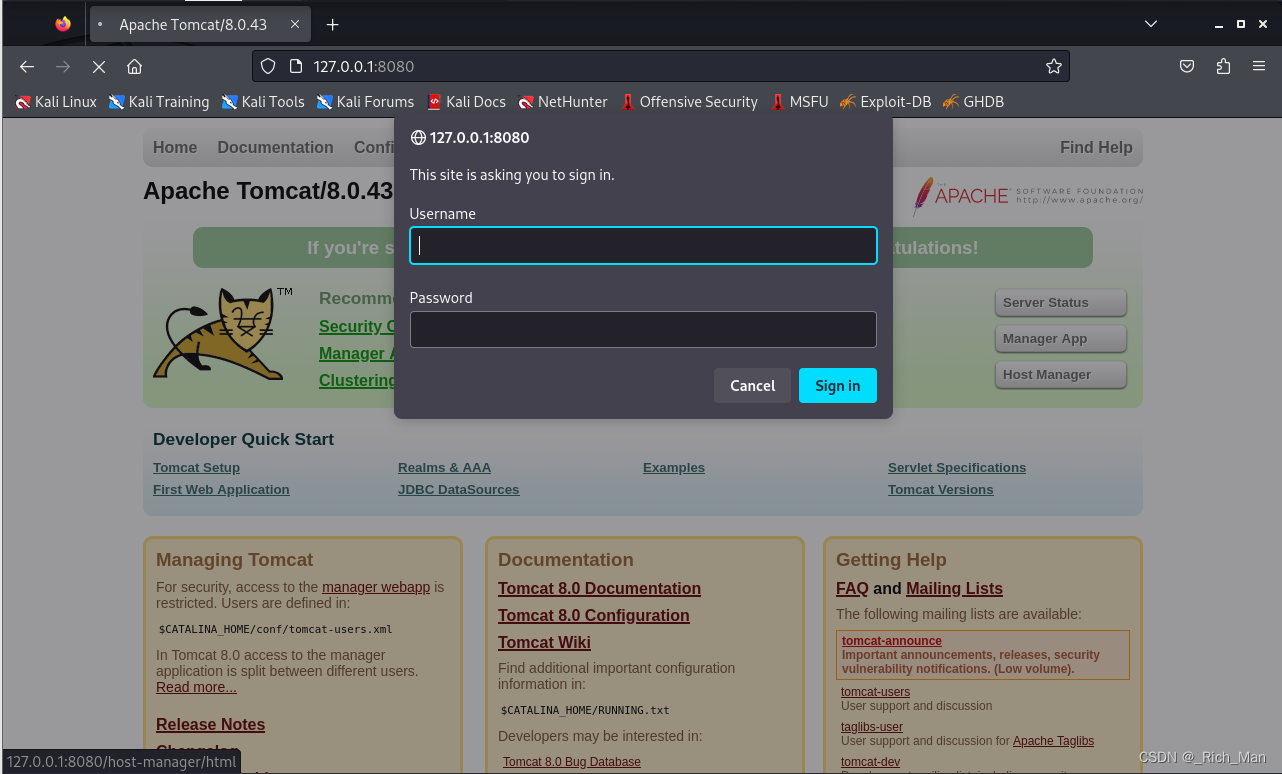Screen dimensions: 1282x774
Task: Click the Sign in button
Action: (837, 385)
